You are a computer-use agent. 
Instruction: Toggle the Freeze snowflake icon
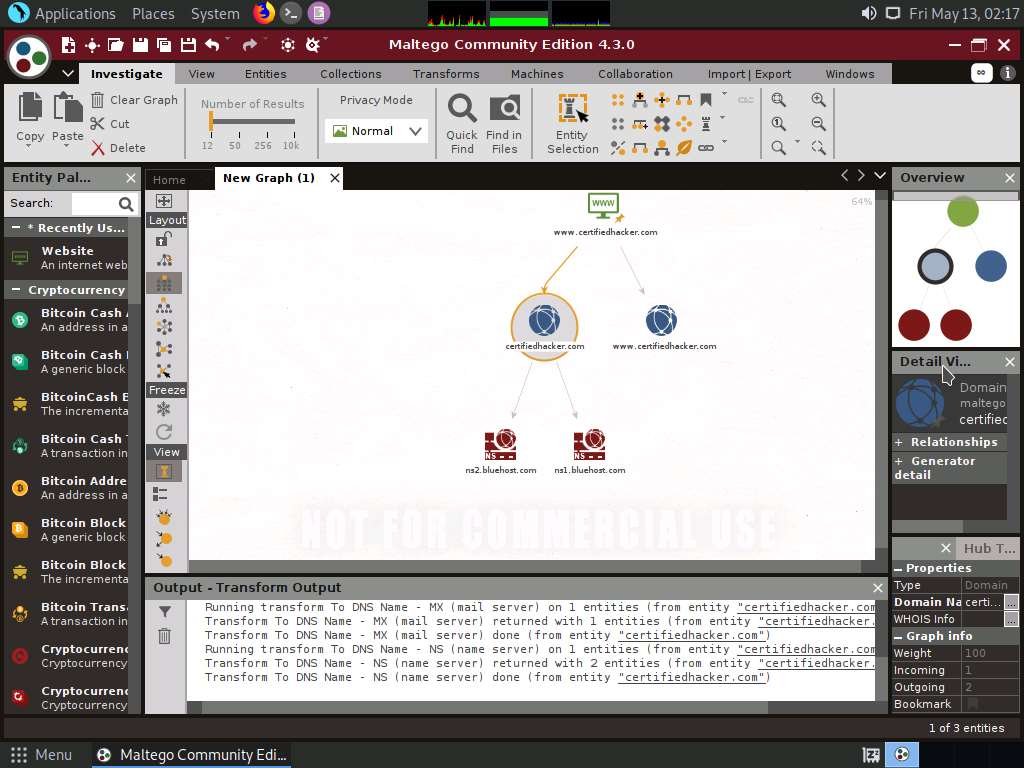tap(164, 409)
